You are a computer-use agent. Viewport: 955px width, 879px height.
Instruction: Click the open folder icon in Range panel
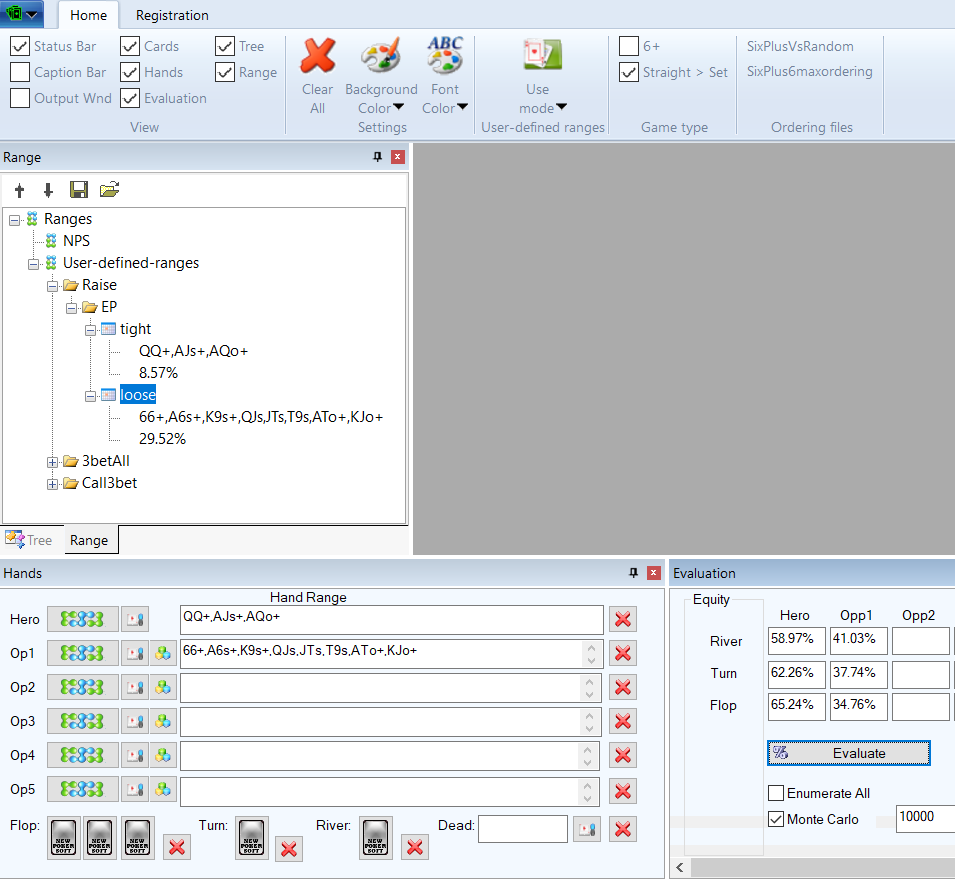pos(109,190)
